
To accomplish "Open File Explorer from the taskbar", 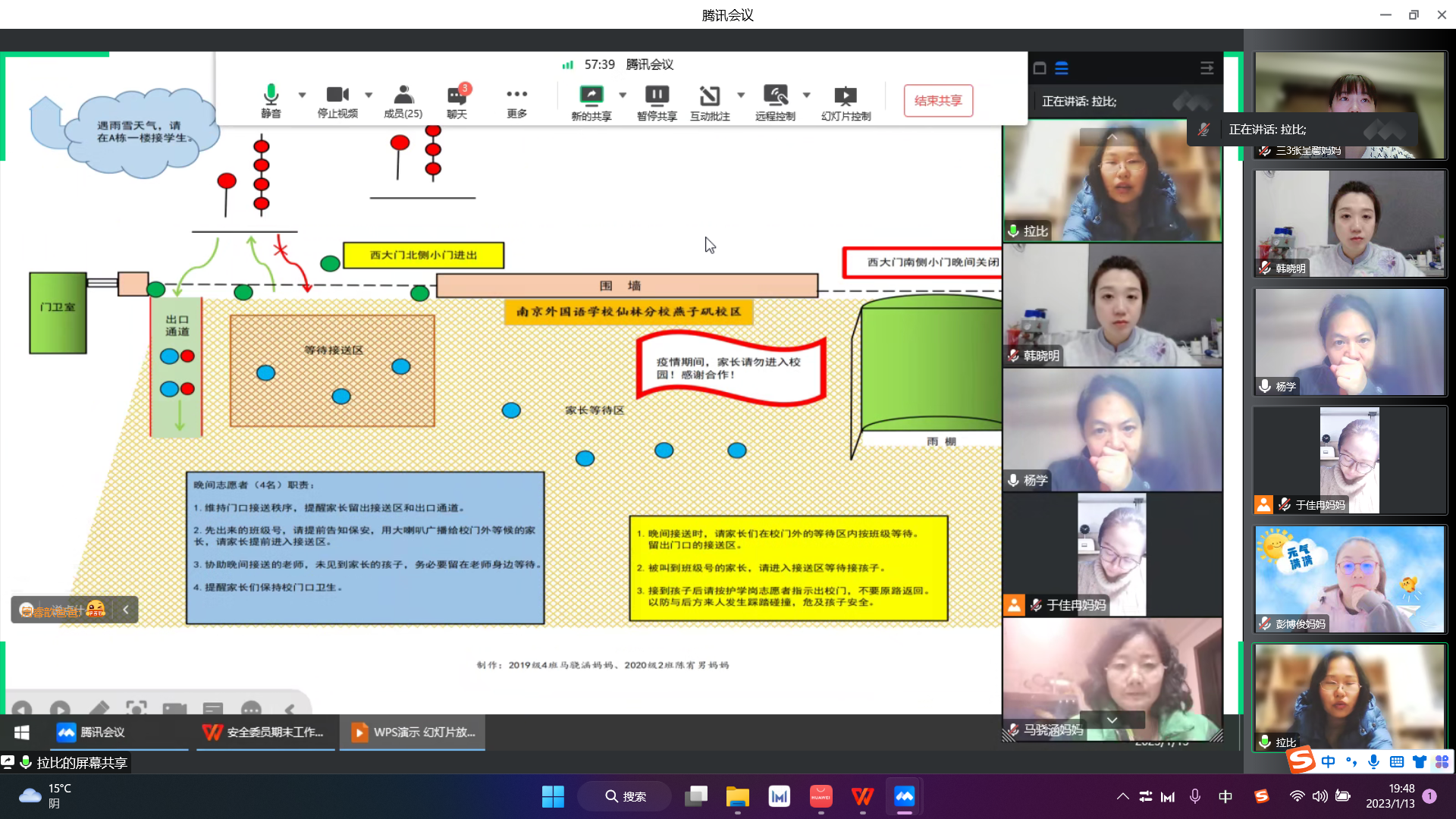I will [737, 796].
